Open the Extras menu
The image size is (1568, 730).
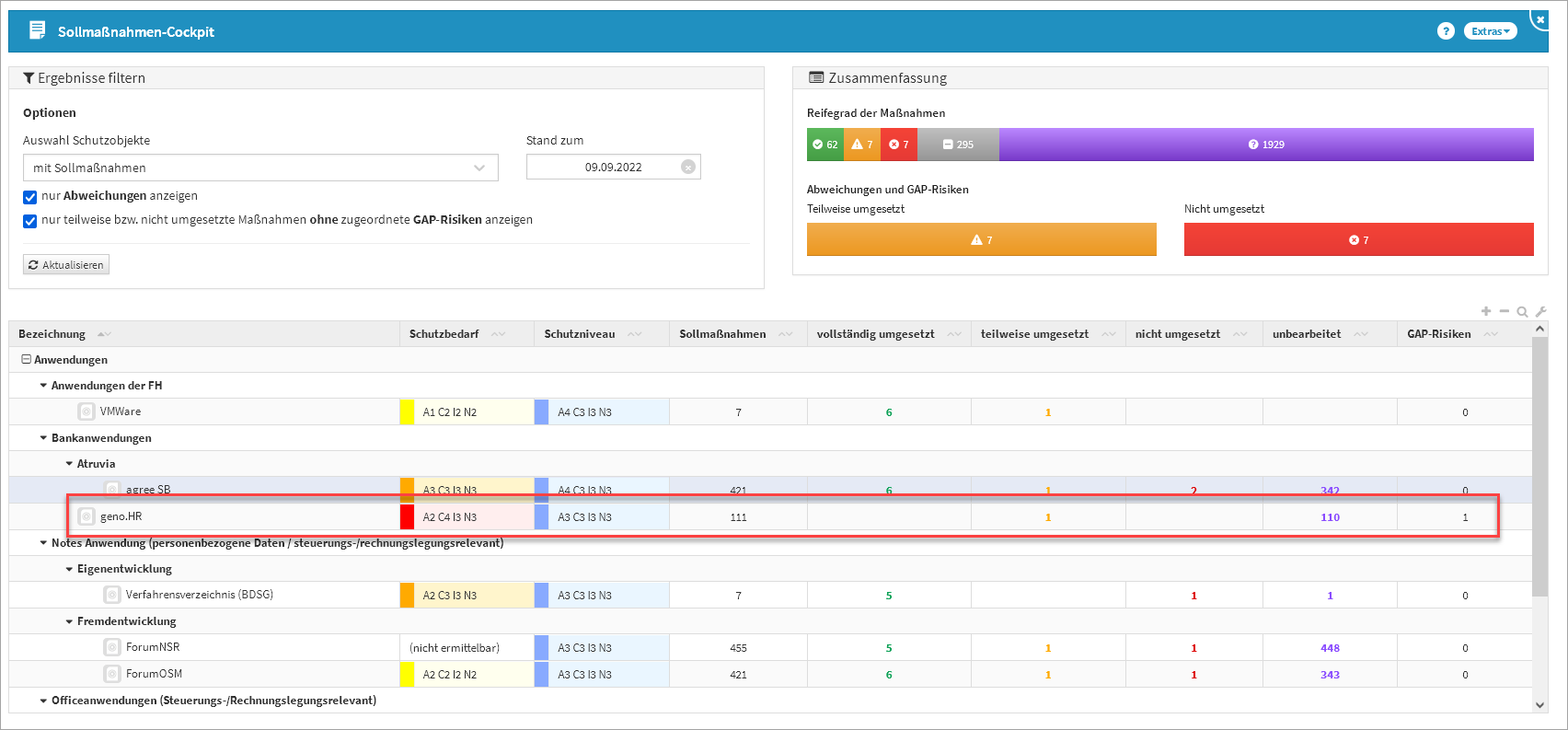click(x=1490, y=31)
